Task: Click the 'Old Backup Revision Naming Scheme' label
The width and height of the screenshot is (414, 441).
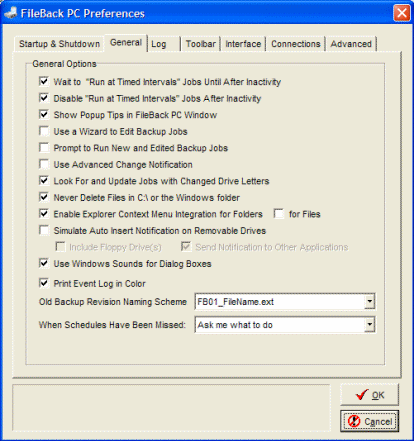Action: [113, 302]
